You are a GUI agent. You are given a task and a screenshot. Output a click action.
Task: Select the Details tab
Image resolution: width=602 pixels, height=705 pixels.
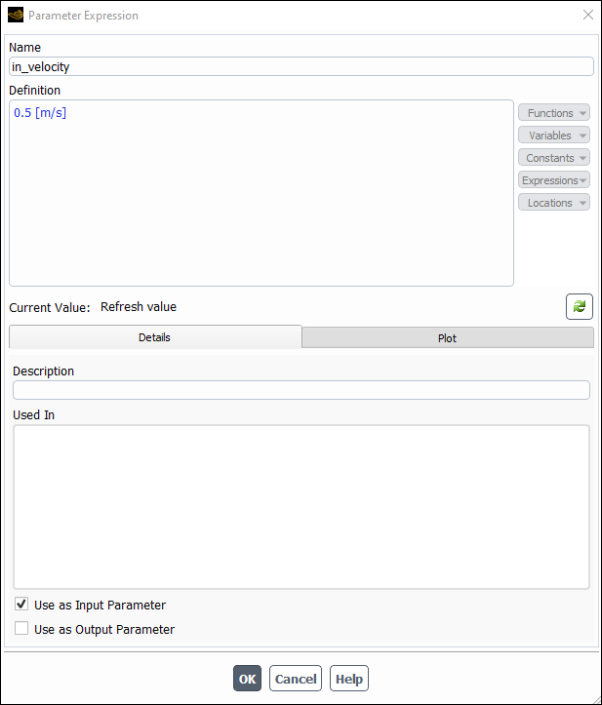(155, 337)
